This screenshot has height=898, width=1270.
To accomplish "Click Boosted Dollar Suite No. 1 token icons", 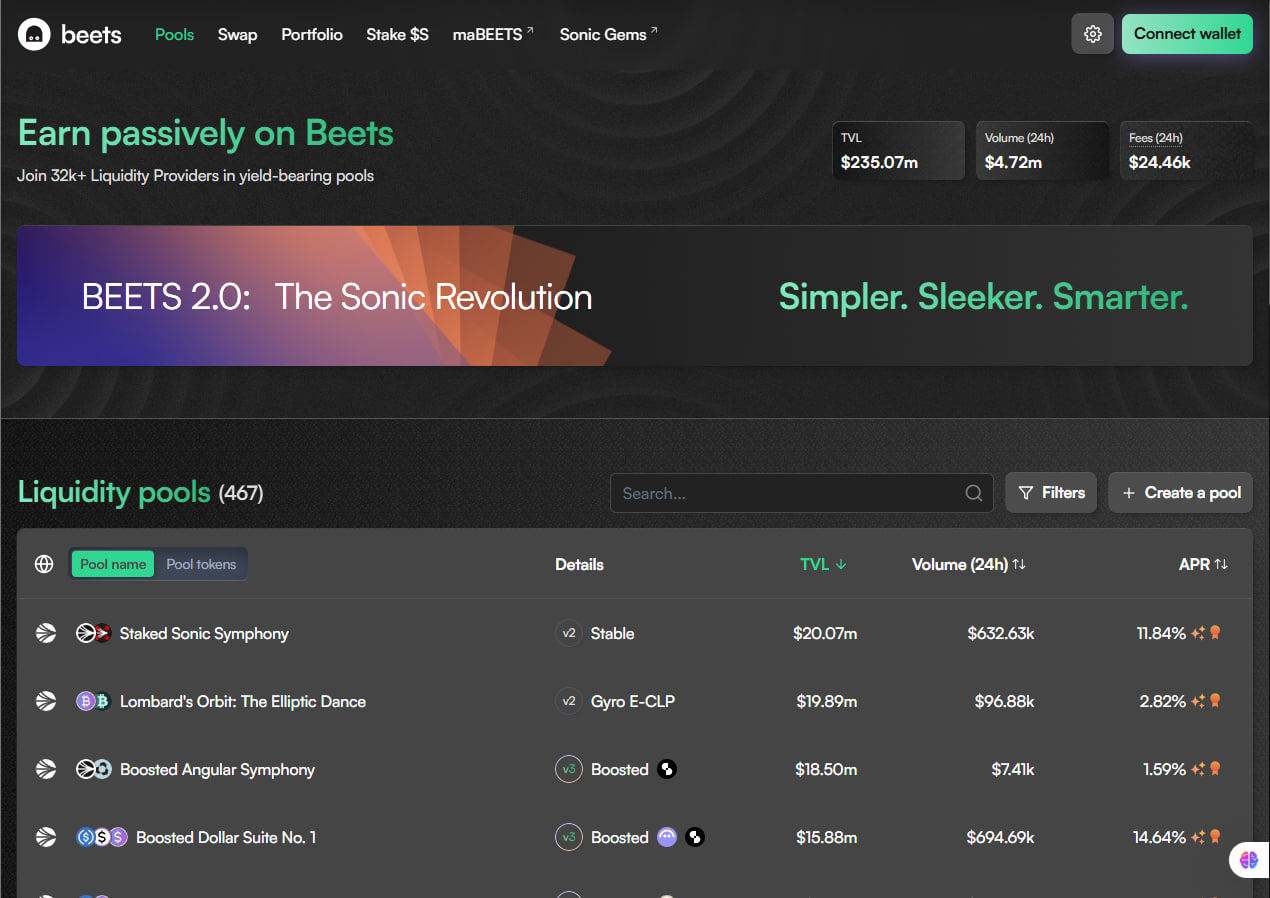I will coord(102,837).
